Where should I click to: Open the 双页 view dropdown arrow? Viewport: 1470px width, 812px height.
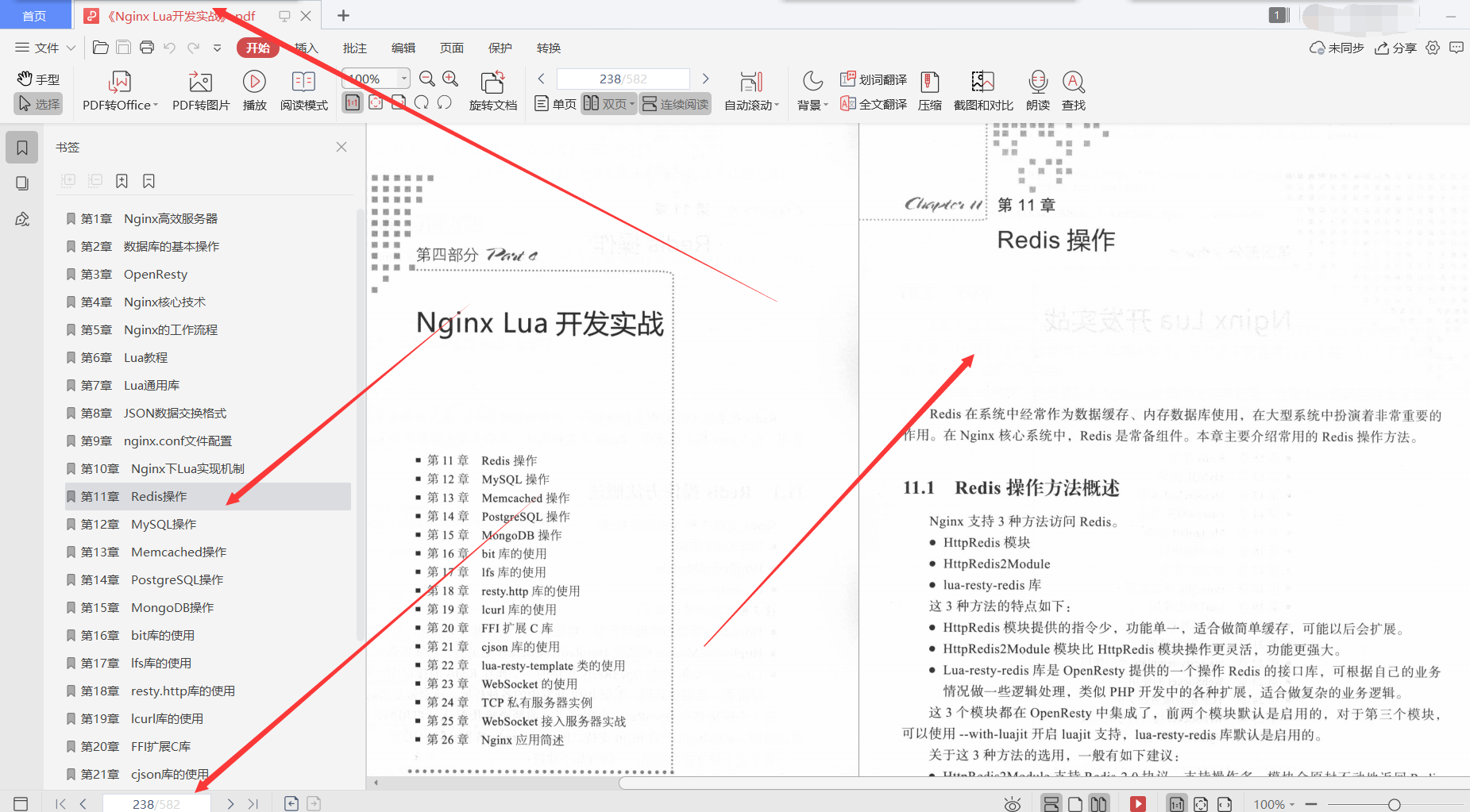631,103
